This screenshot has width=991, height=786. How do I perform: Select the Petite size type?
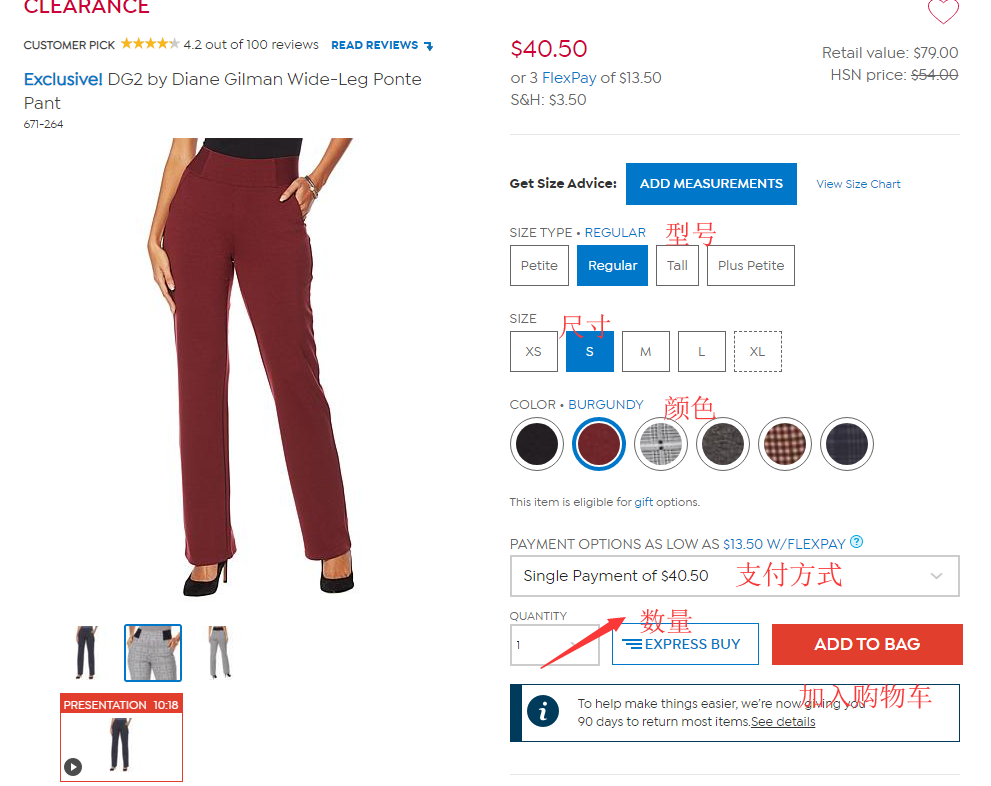(x=539, y=265)
